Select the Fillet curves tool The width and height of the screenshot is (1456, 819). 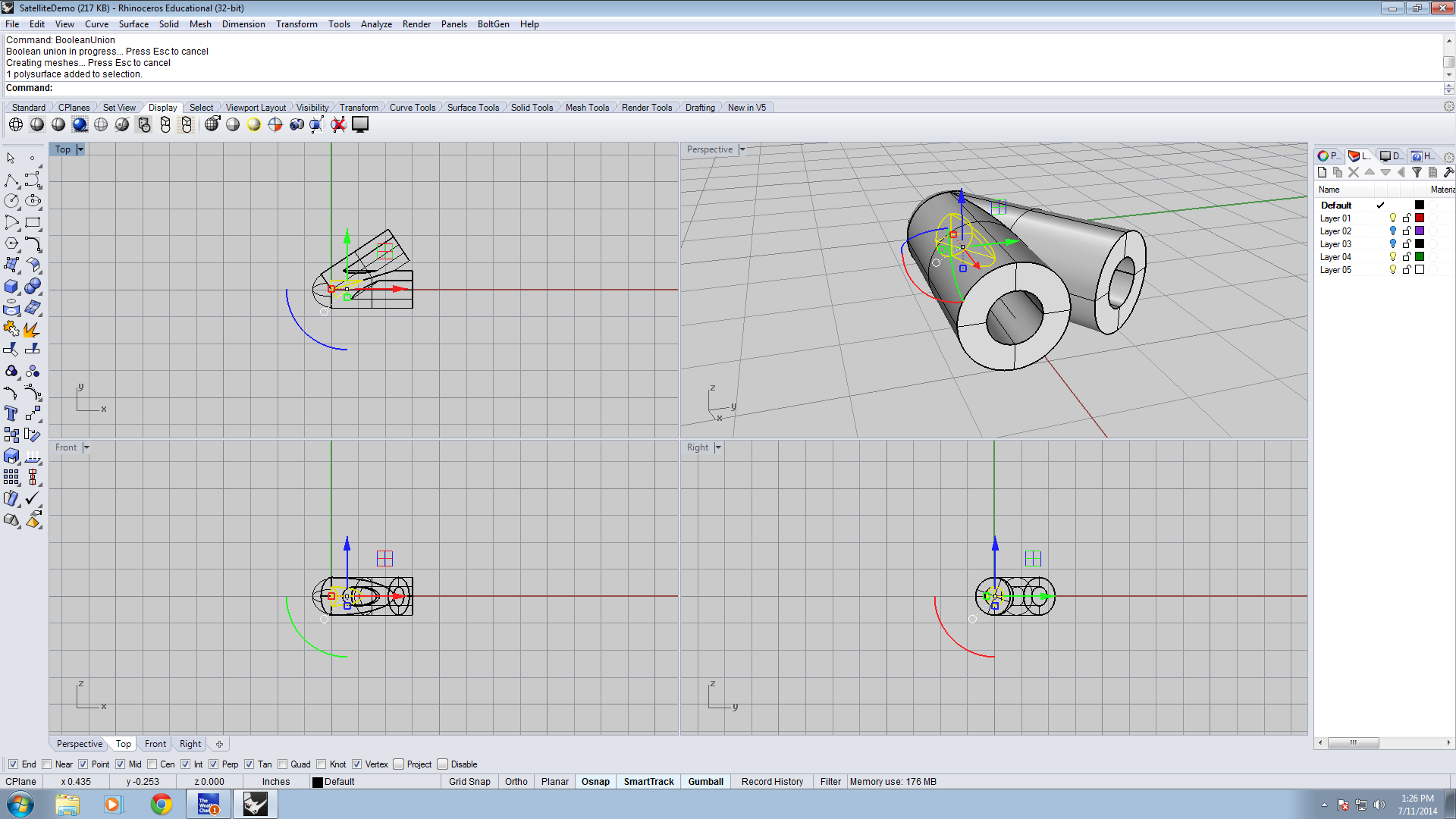[33, 244]
